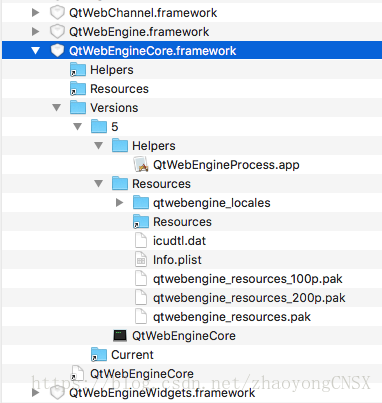Click the QtWebEngineProcess.app application icon

(x=141, y=165)
